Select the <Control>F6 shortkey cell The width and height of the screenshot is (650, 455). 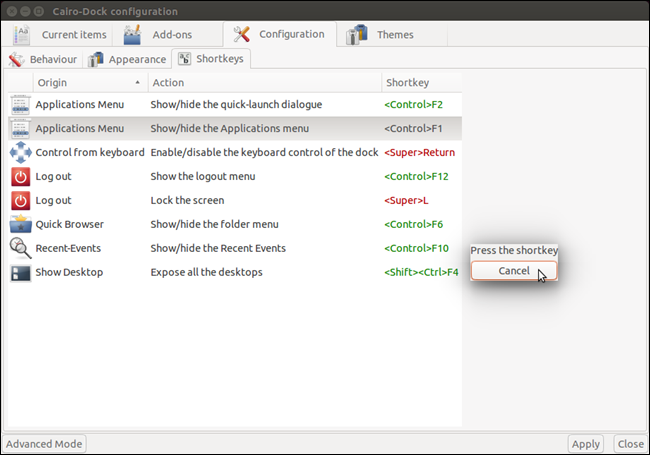413,224
